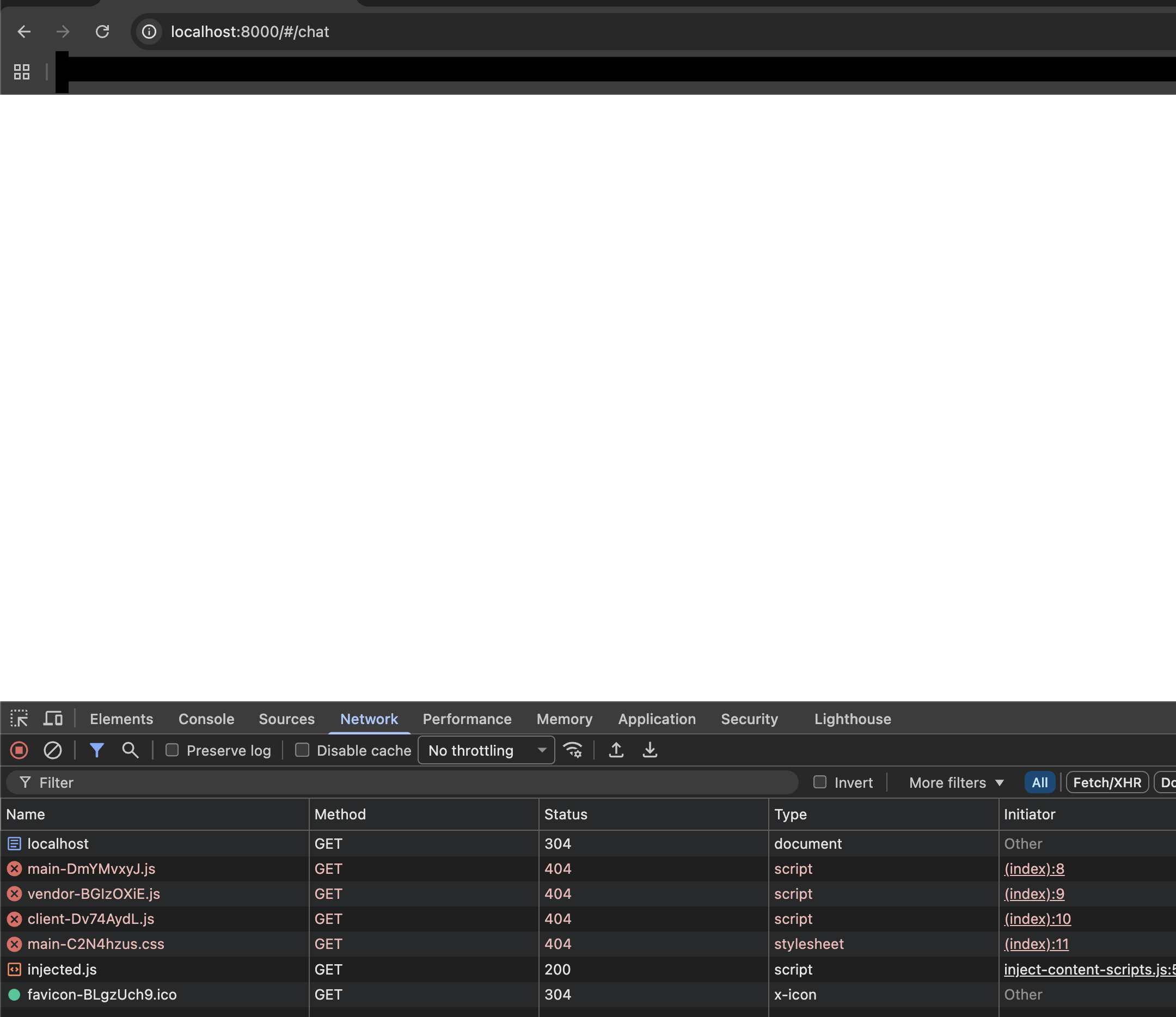The width and height of the screenshot is (1176, 1017).
Task: Enable the Disable cache checkbox
Action: tap(303, 750)
